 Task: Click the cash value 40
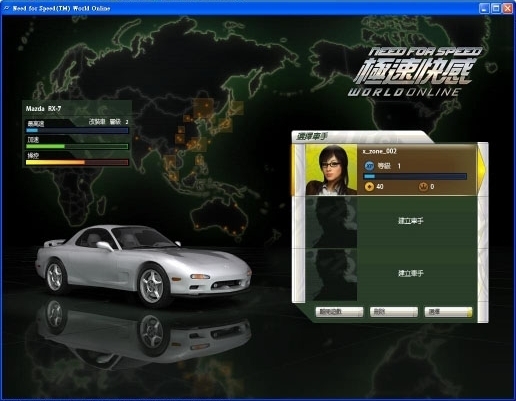(x=380, y=187)
